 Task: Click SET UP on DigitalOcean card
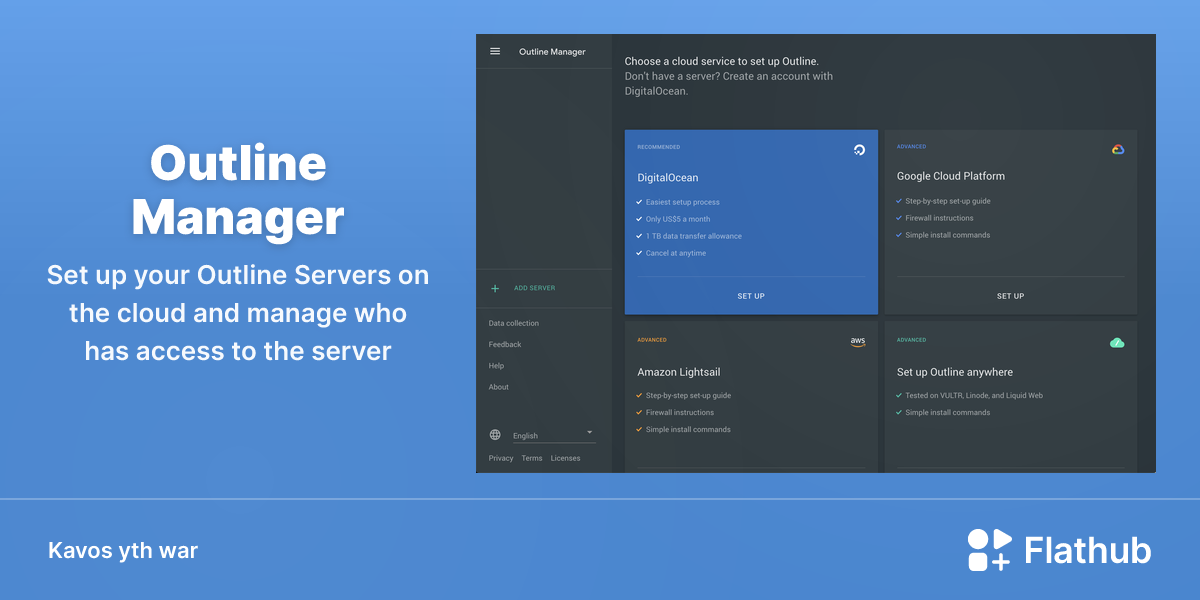[x=751, y=296]
